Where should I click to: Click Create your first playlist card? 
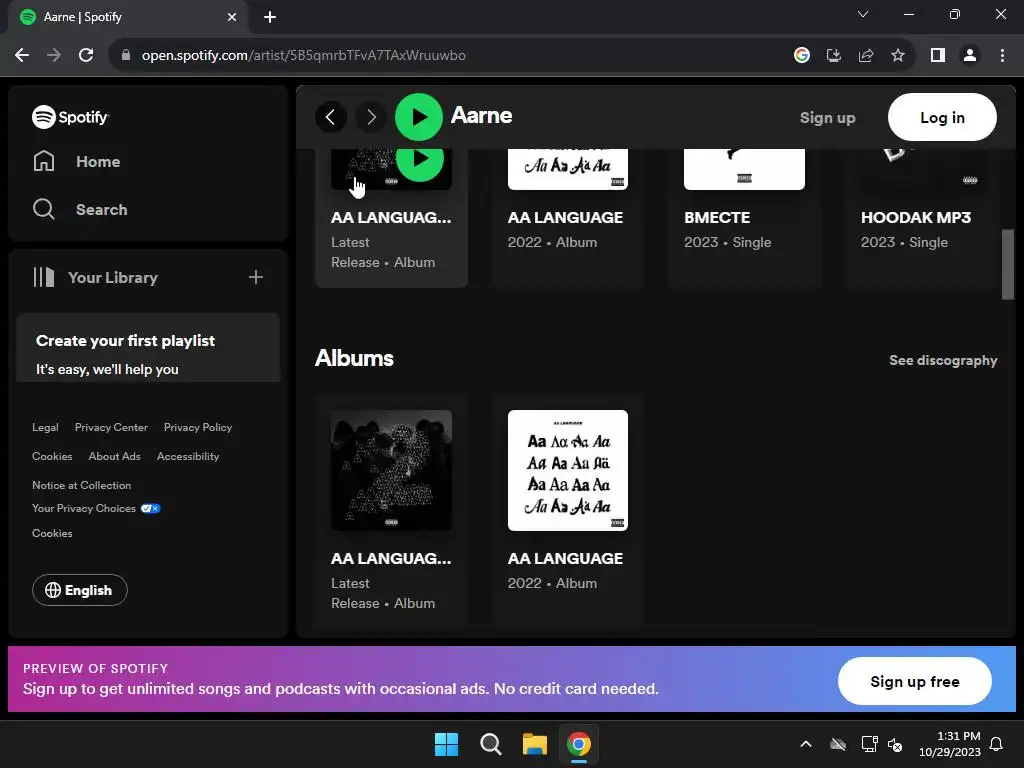coord(148,348)
